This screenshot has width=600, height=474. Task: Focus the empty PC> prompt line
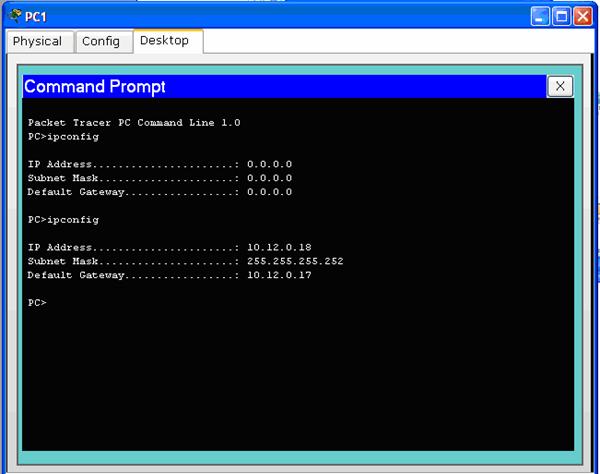[37, 302]
